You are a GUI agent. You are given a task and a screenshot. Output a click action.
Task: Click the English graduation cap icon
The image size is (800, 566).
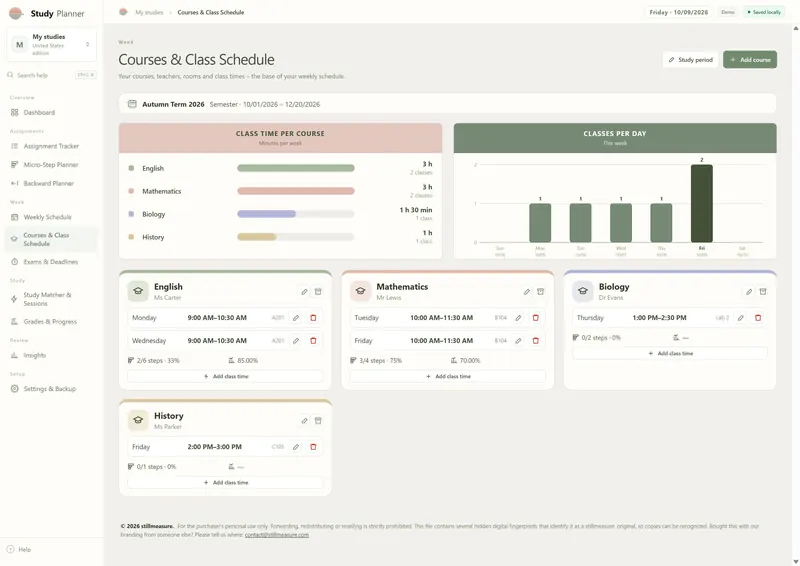138,291
